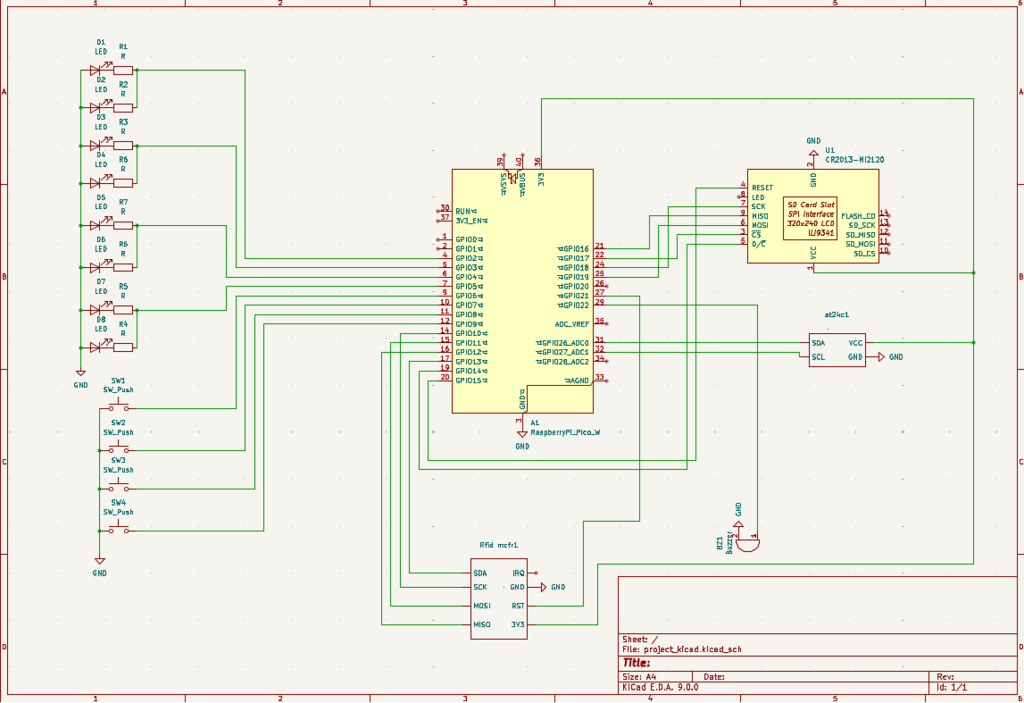This screenshot has height=703, width=1024.
Task: Select push button SW2 symbol
Action: (x=118, y=448)
